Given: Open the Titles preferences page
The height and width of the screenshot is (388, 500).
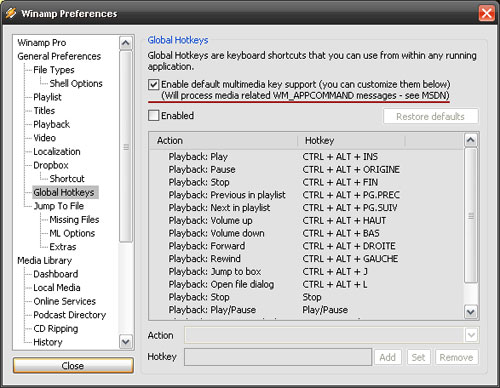Looking at the screenshot, I should (x=44, y=111).
